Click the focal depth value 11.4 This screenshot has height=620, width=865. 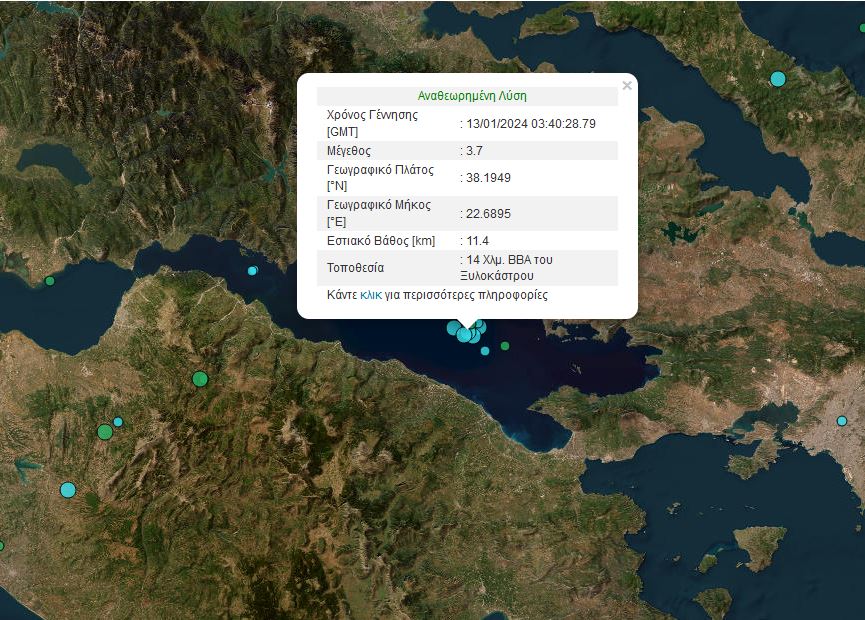pyautogui.click(x=477, y=241)
